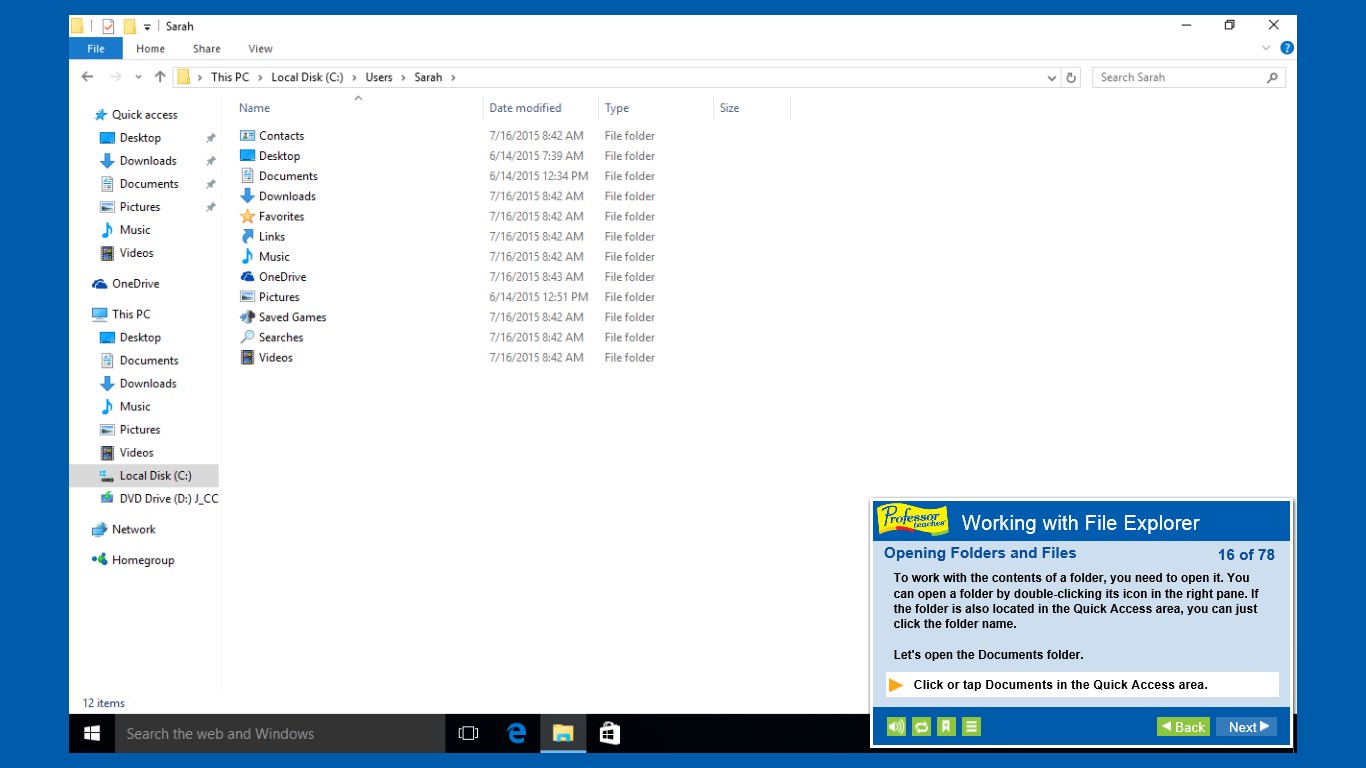Click the Properties icon in the title bar
This screenshot has height=768, width=1366.
[x=108, y=26]
